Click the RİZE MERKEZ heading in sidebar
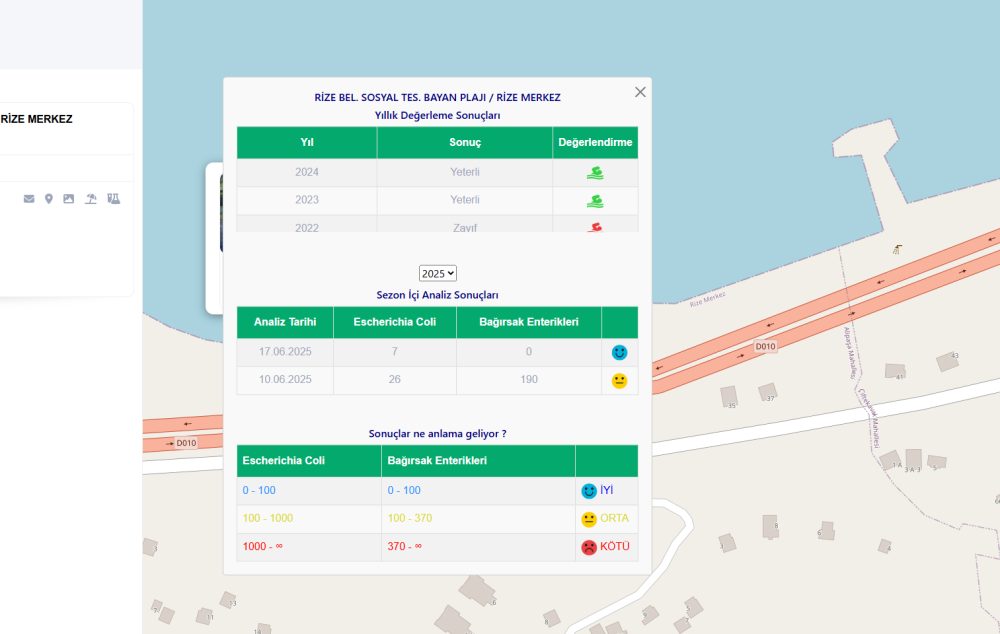Image resolution: width=1000 pixels, height=634 pixels. coord(36,119)
